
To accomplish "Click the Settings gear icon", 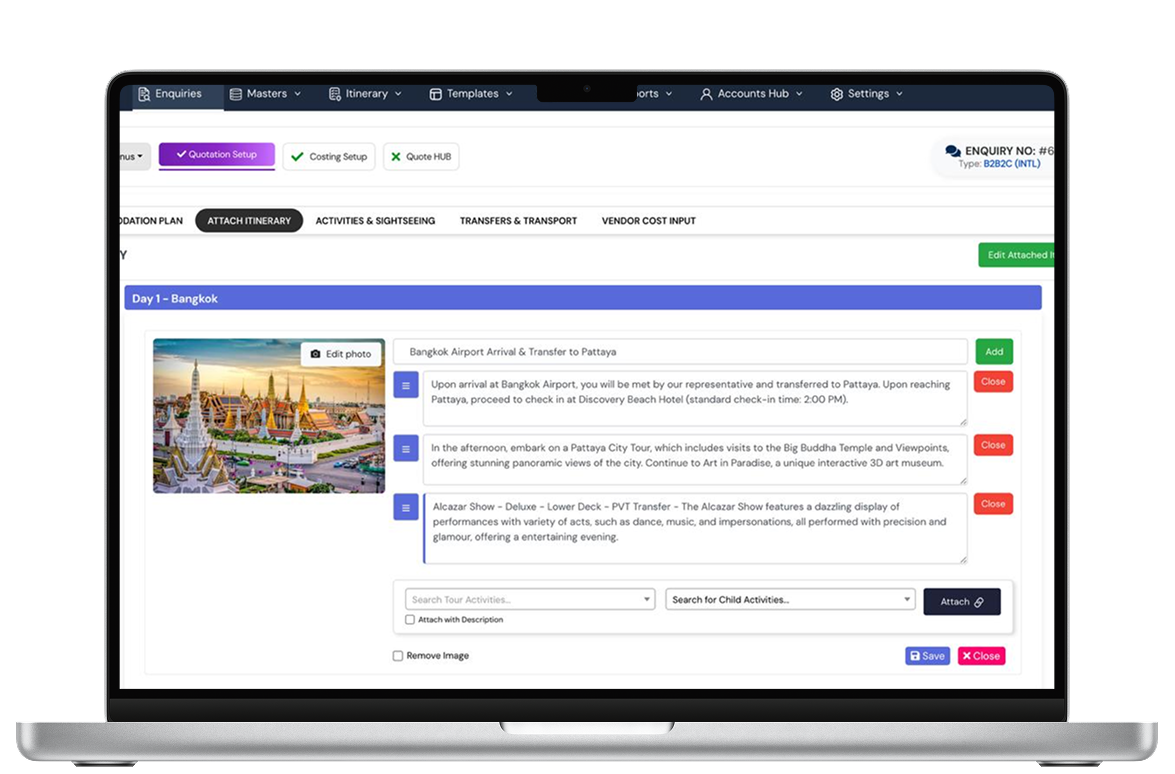I will pyautogui.click(x=836, y=94).
